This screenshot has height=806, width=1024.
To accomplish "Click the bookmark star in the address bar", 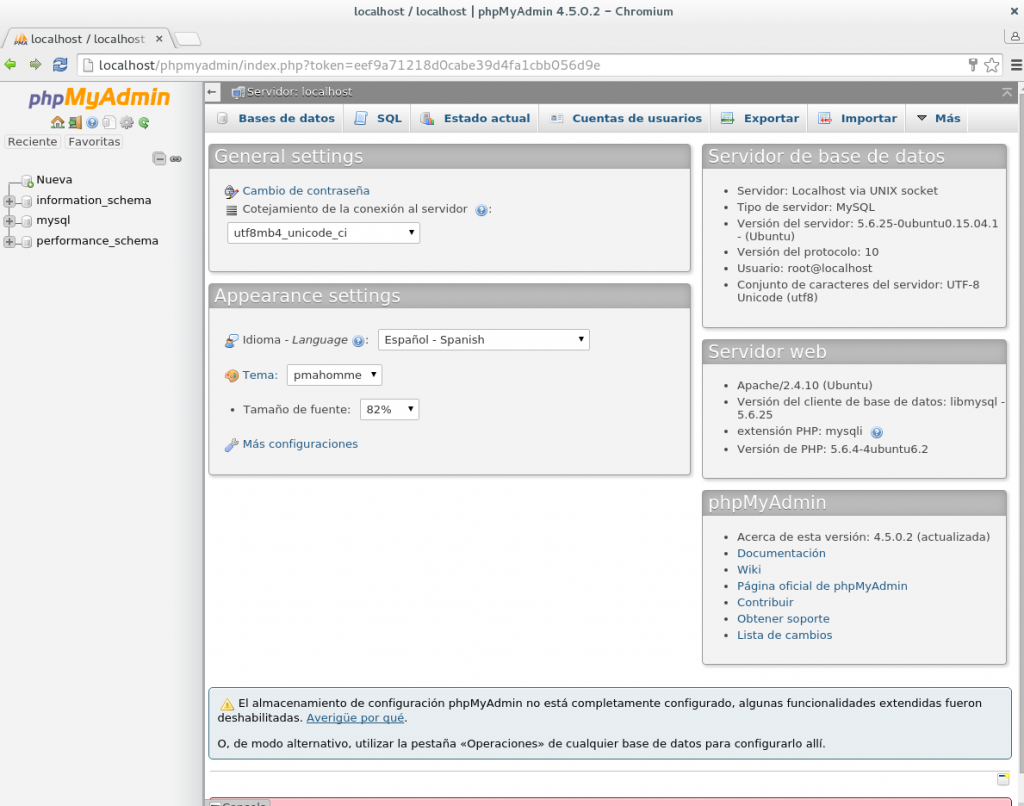I will coord(989,64).
